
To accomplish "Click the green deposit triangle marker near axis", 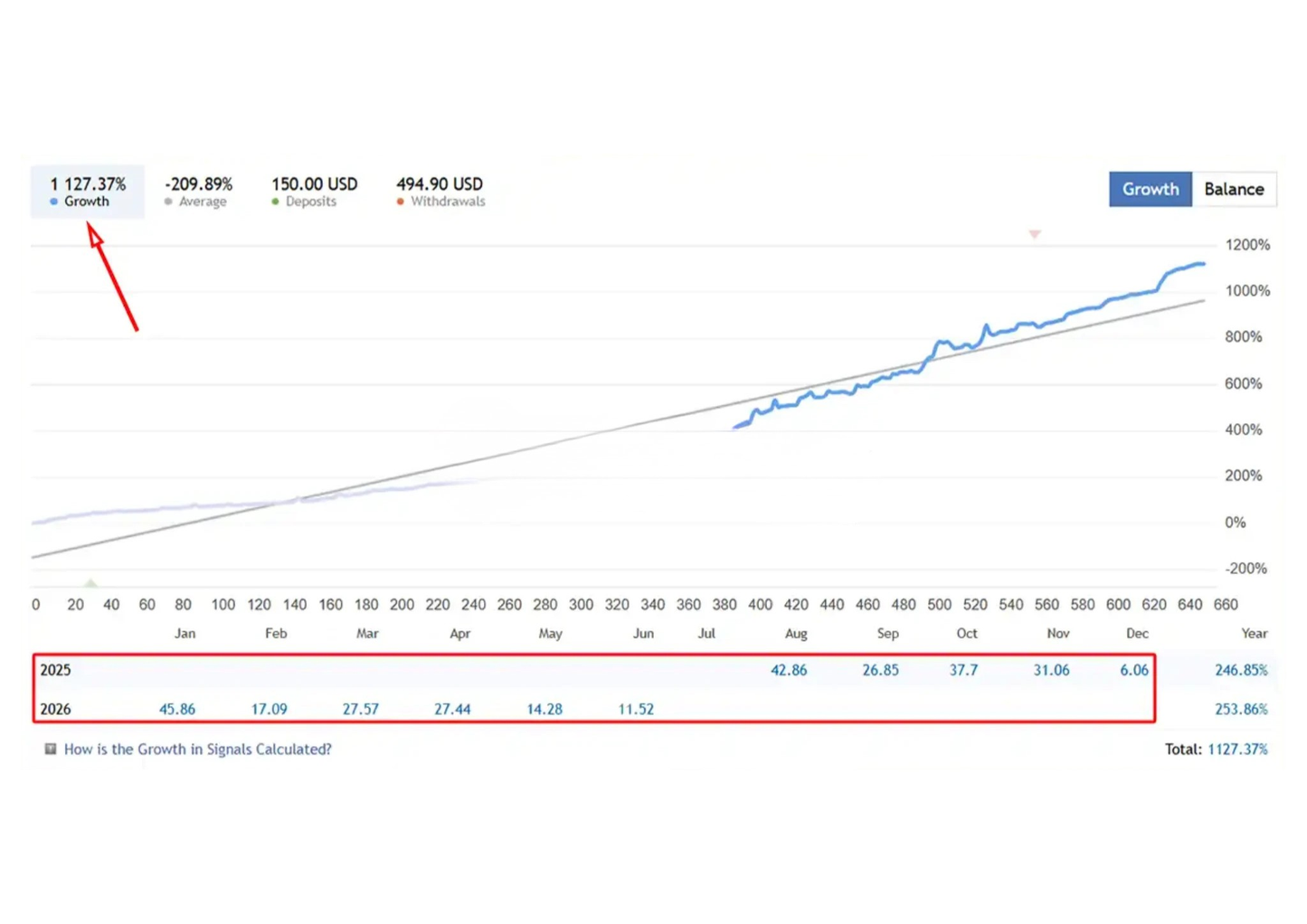I will (x=90, y=583).
